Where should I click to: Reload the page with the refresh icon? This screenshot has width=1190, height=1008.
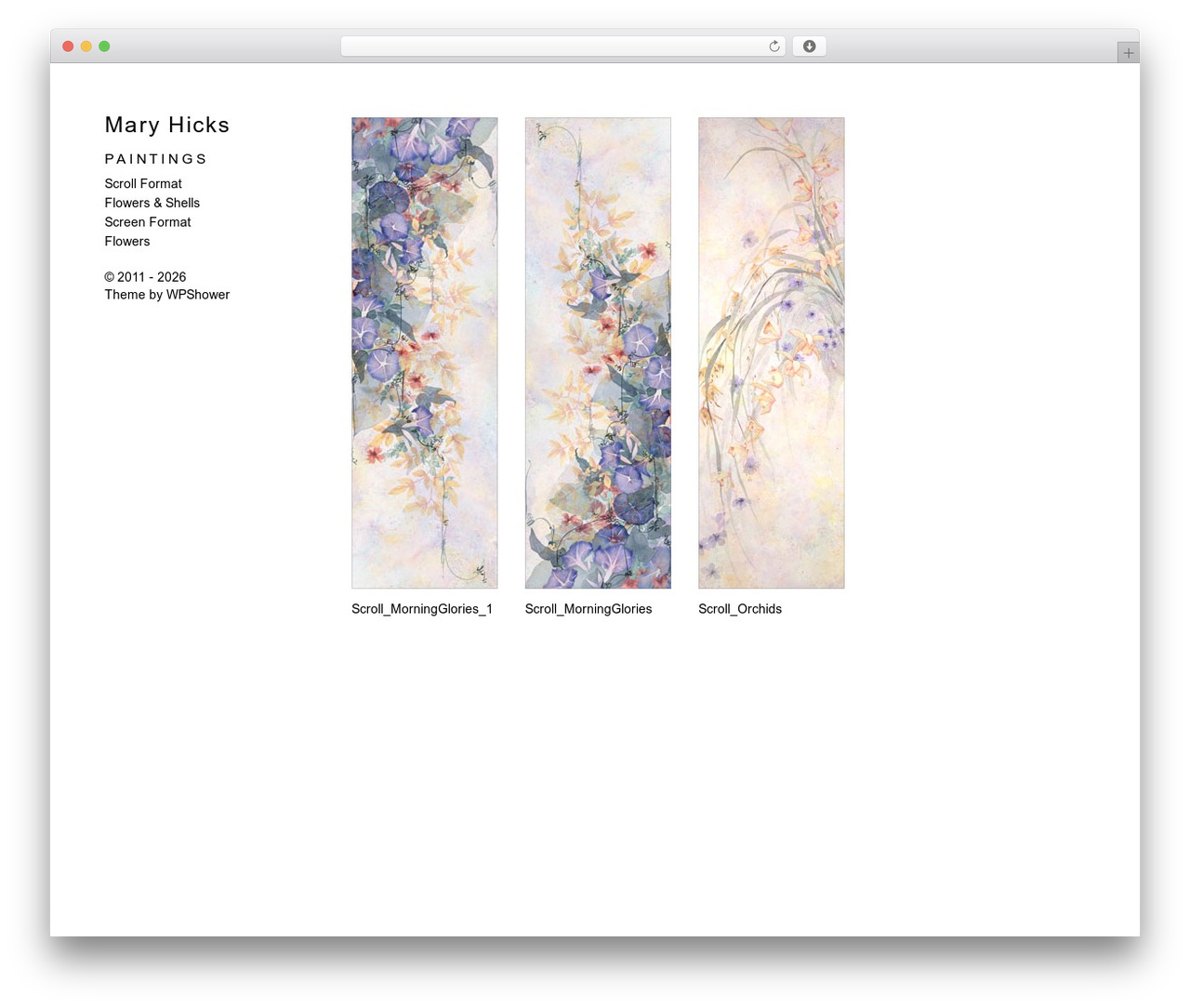click(x=773, y=46)
